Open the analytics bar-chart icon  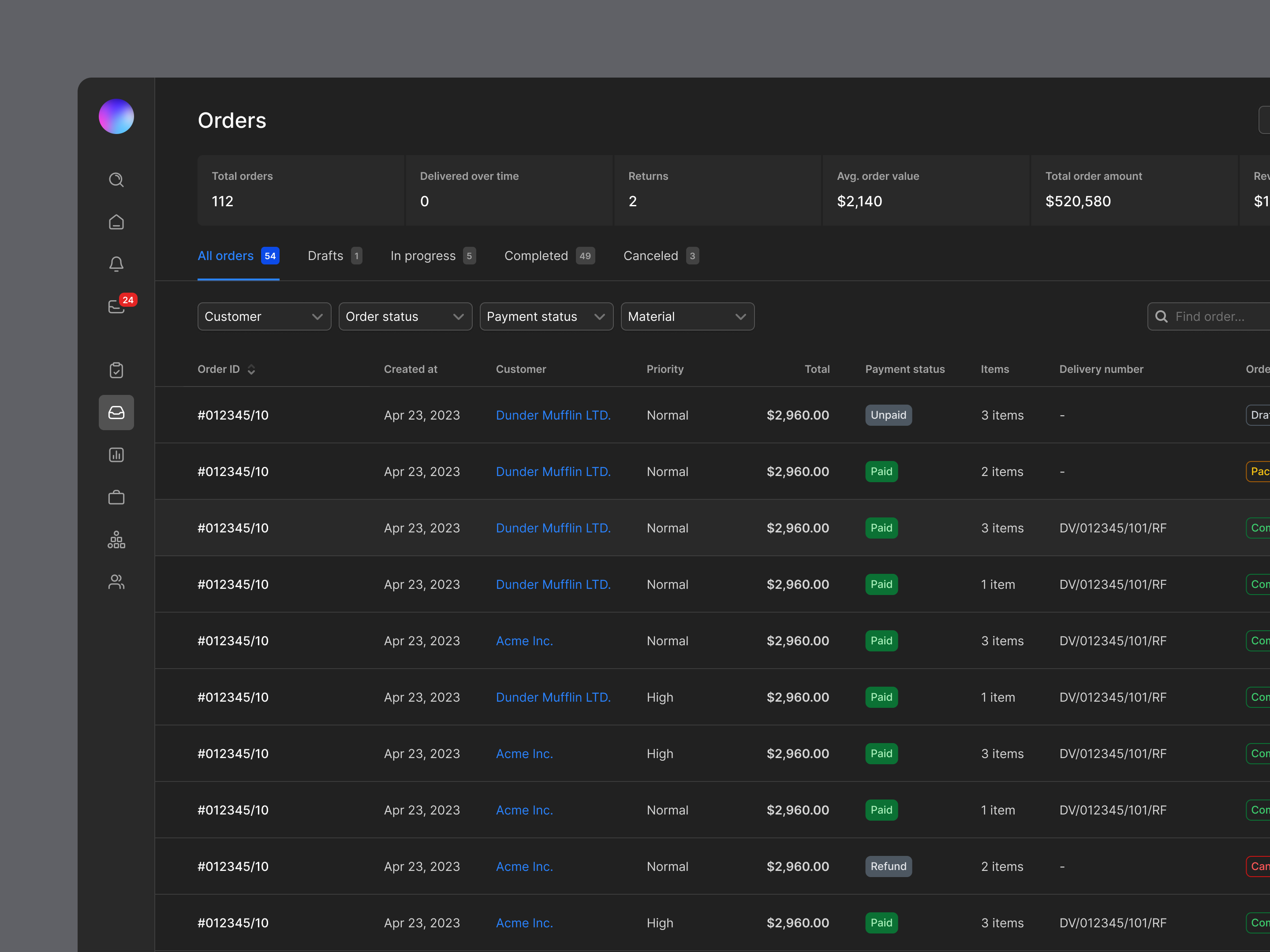(x=116, y=454)
